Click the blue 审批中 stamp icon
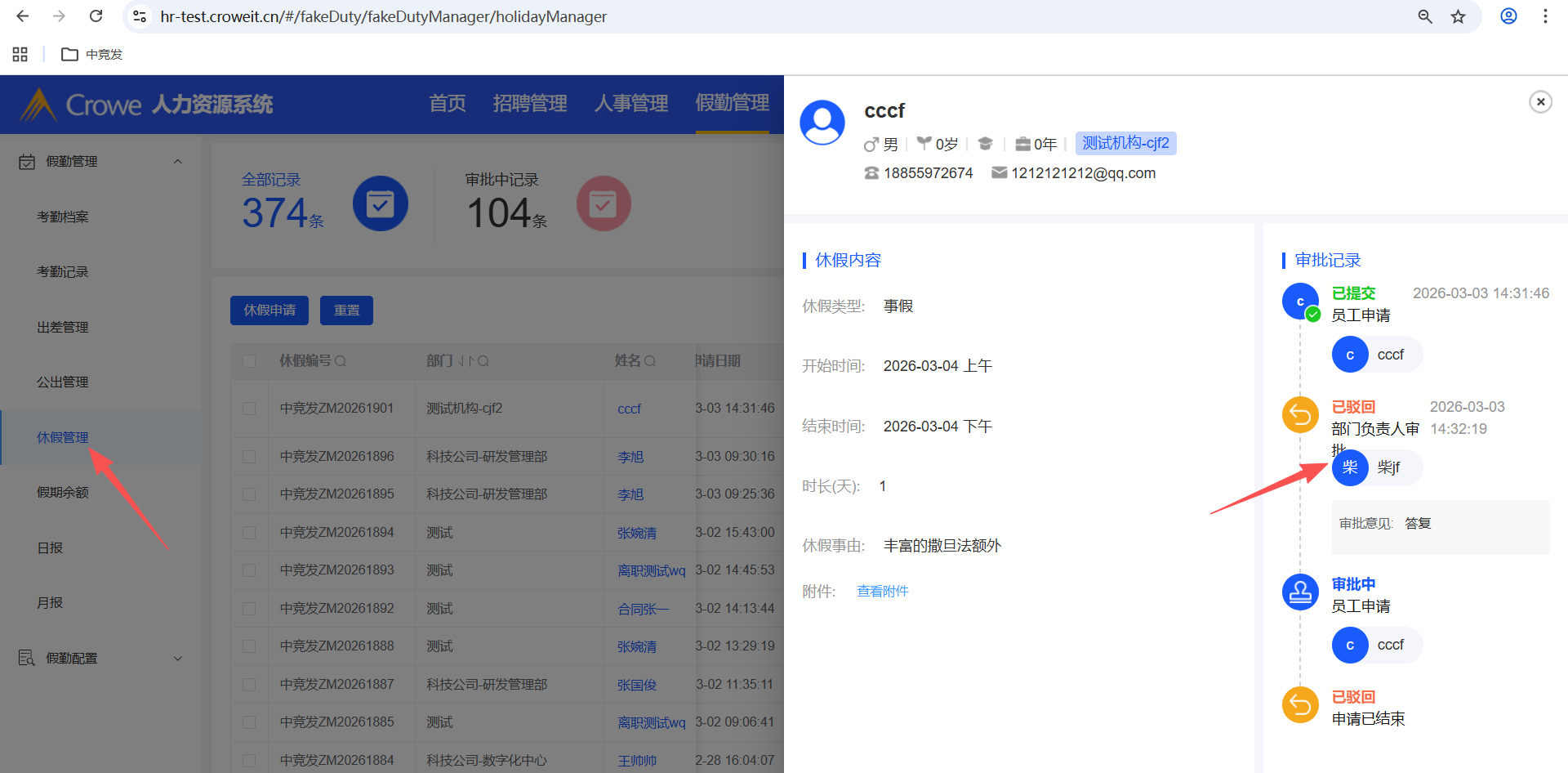This screenshot has height=773, width=1568. point(1300,592)
